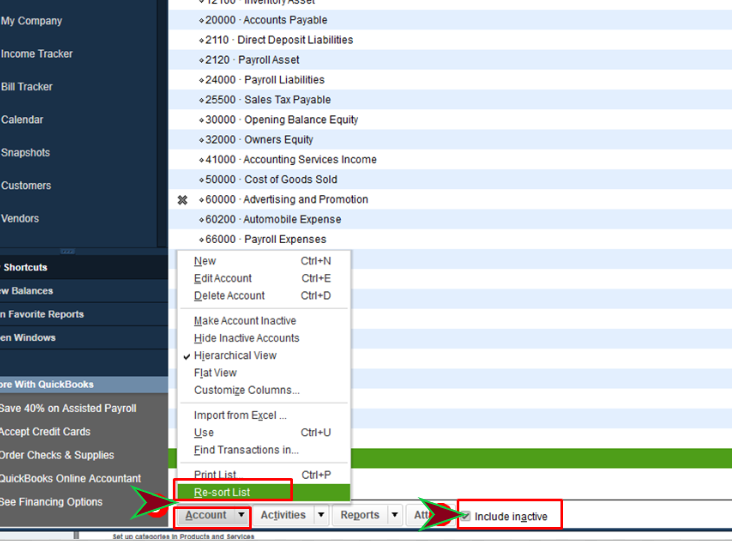
Task: Choose Import from Excel ...
Action: point(264,415)
